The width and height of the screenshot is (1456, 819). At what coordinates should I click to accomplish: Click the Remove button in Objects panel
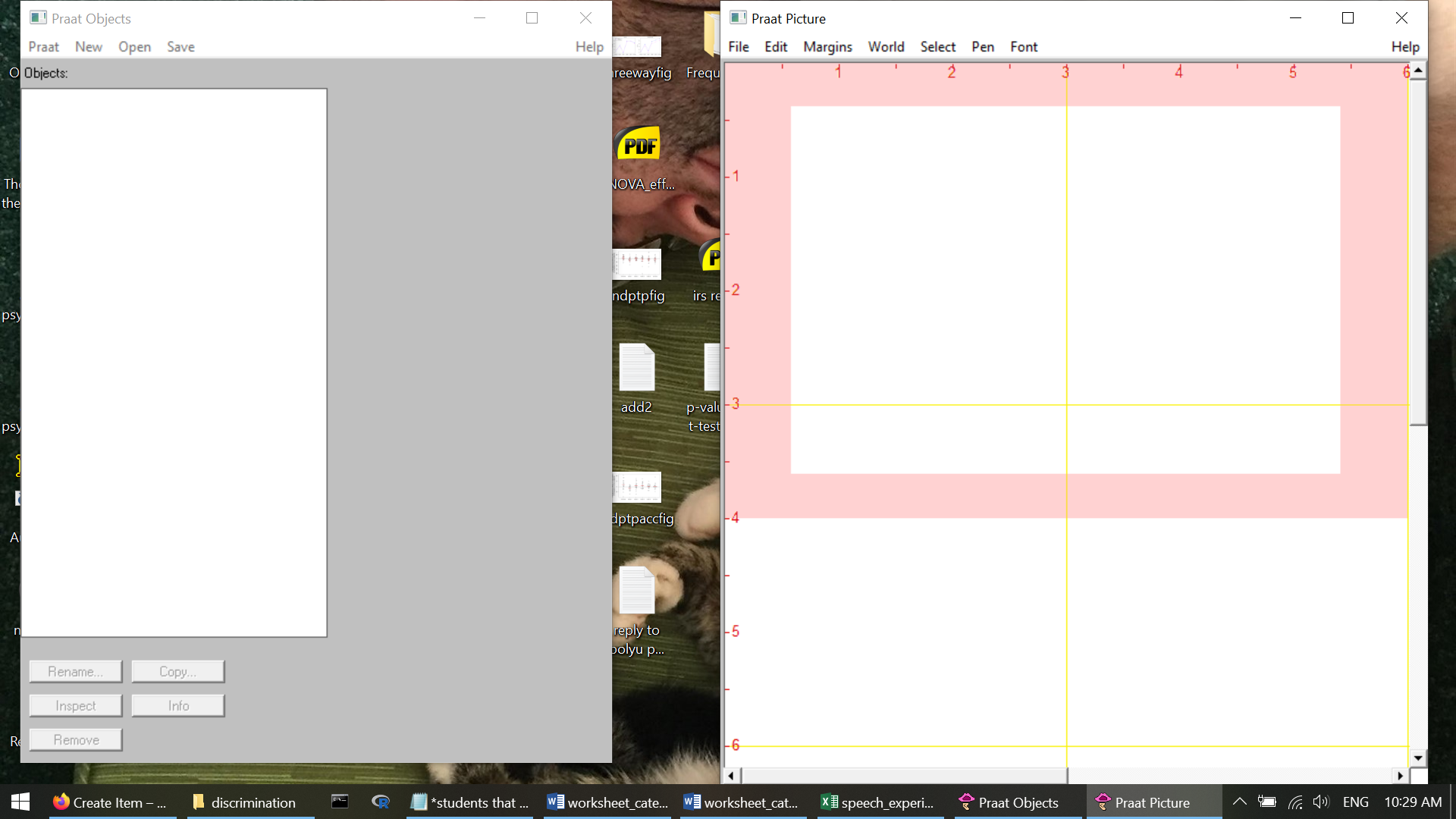pos(75,740)
